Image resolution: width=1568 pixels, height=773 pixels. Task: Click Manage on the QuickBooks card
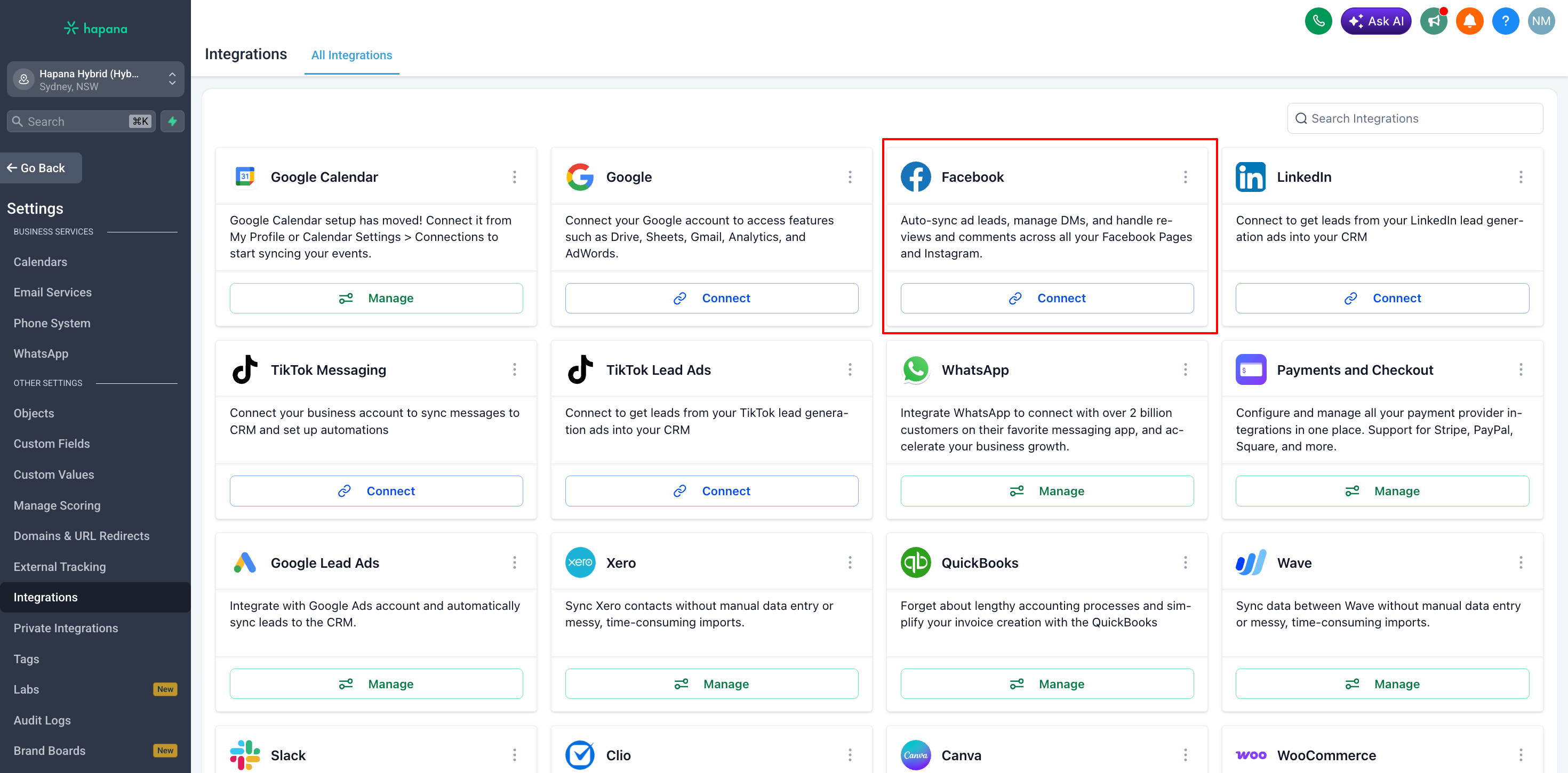tap(1046, 683)
